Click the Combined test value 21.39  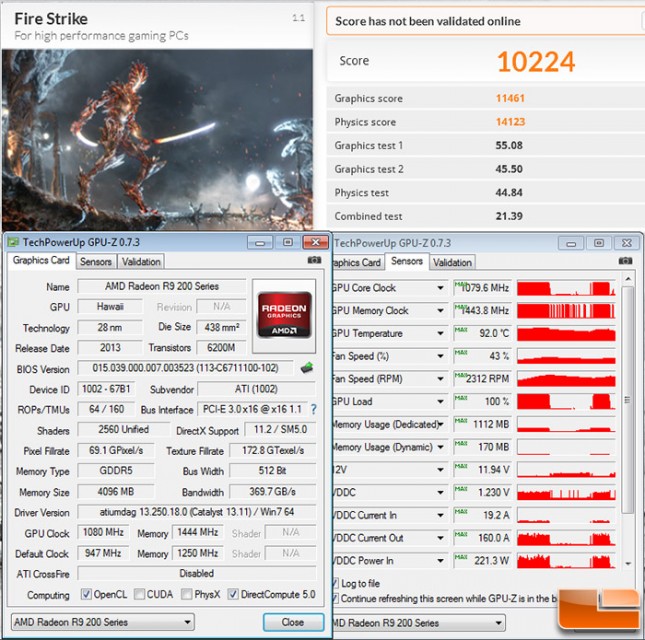tap(509, 216)
